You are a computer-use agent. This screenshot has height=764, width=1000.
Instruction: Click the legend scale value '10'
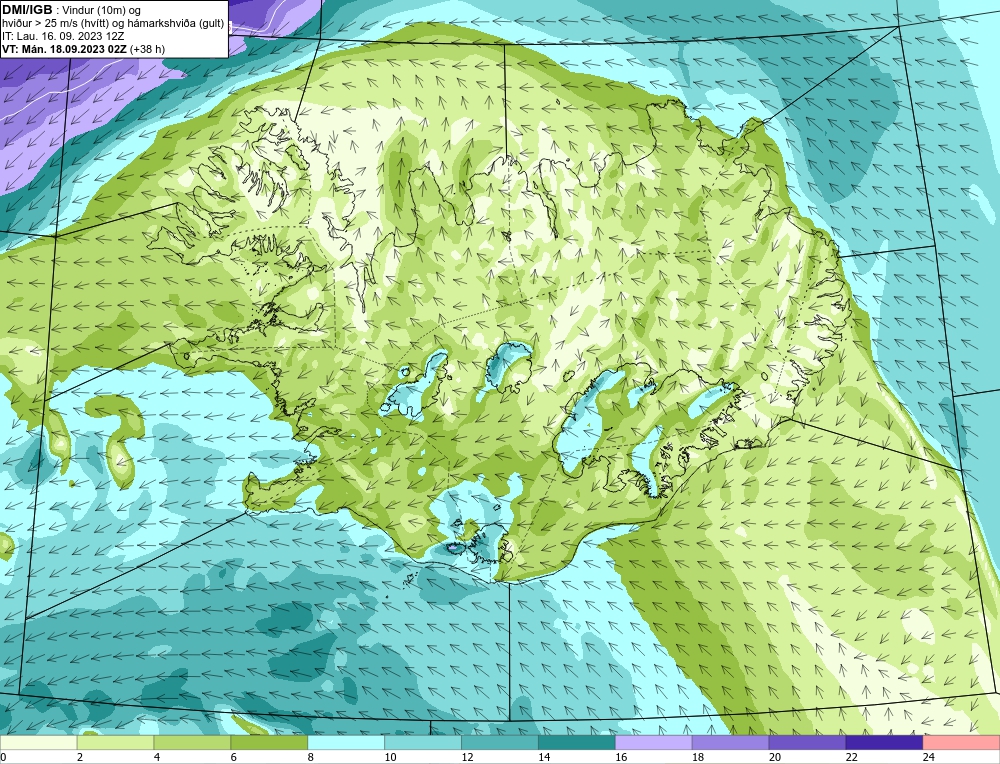pyautogui.click(x=390, y=757)
